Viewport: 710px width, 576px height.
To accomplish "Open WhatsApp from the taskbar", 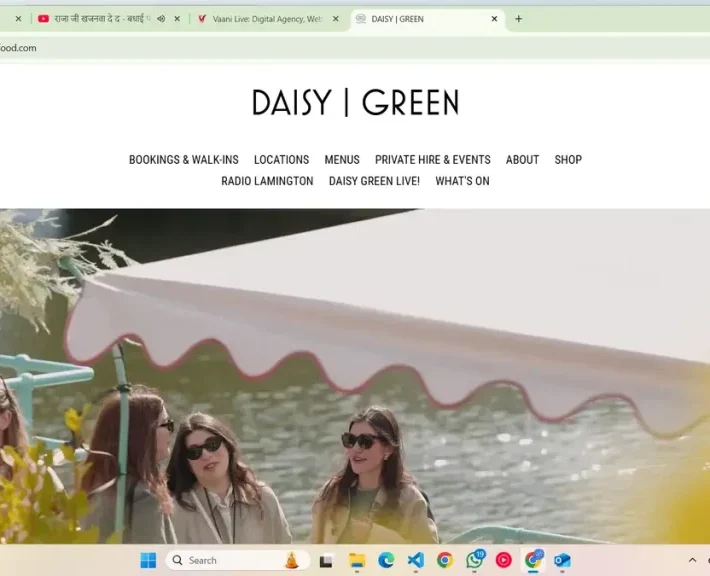I will pos(475,560).
